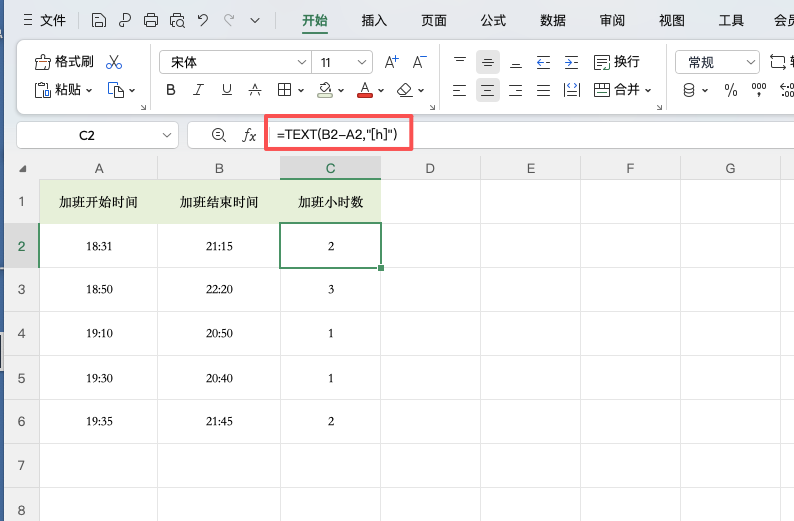Click the Increase Font Size icon
This screenshot has height=521, width=794.
coord(392,62)
